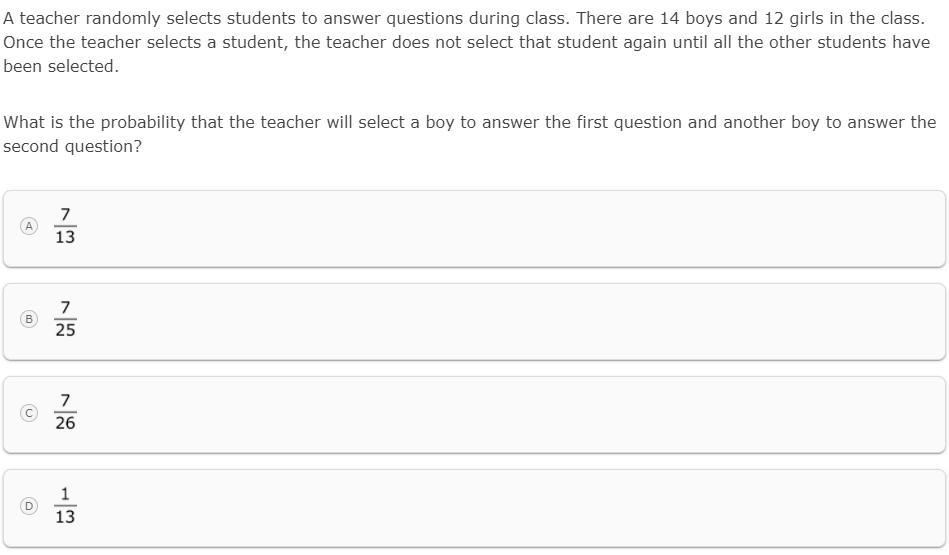Choose the 7/26 fraction answer

(x=65, y=412)
